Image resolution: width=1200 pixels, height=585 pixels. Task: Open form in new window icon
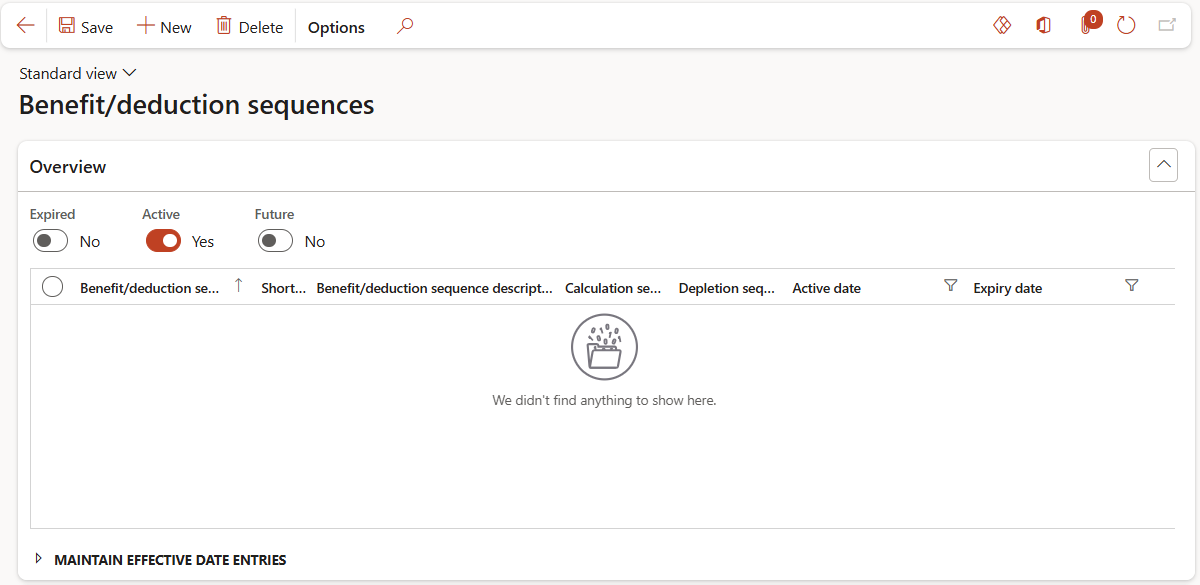point(1167,26)
